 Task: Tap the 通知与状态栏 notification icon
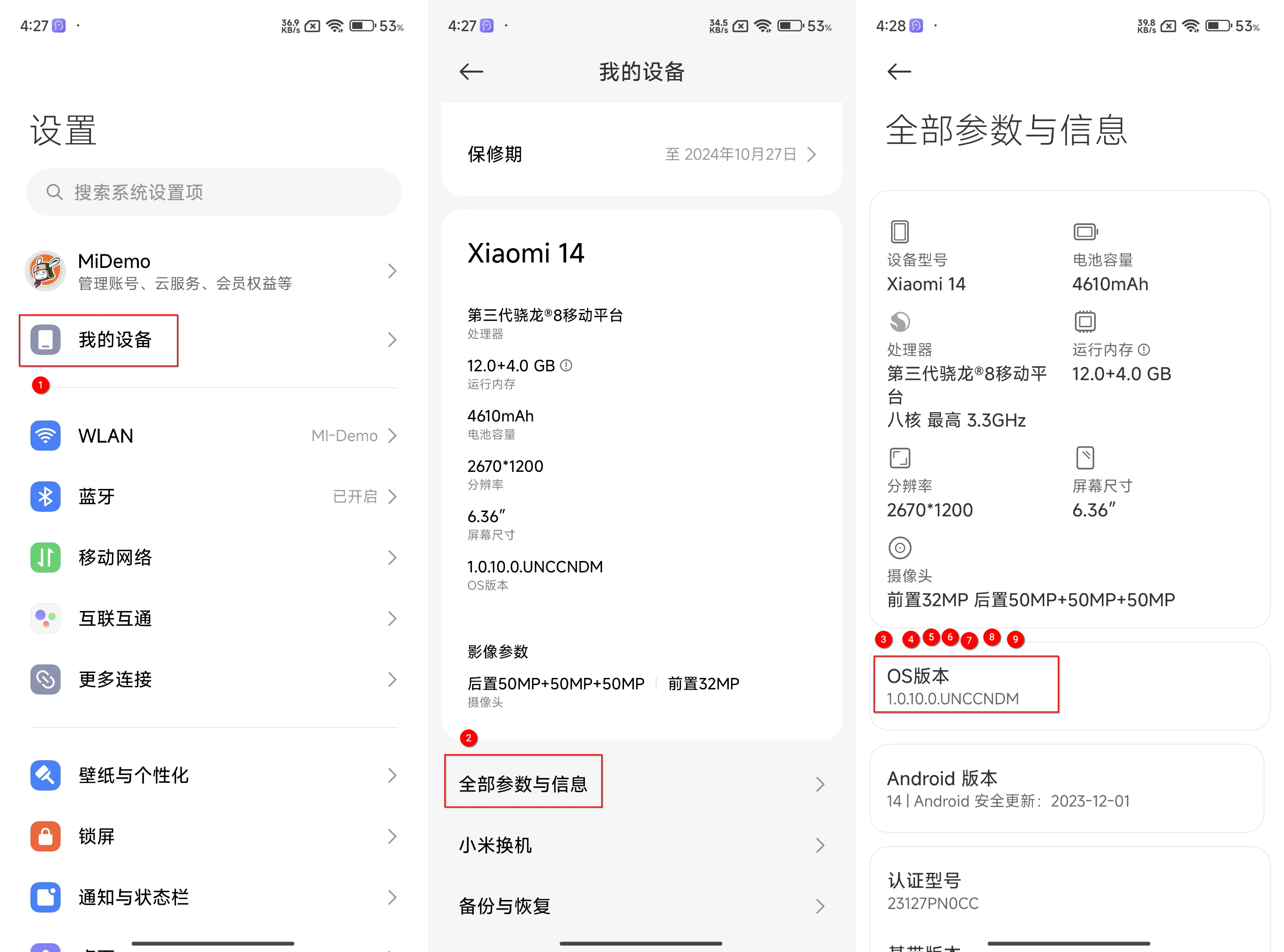click(45, 897)
